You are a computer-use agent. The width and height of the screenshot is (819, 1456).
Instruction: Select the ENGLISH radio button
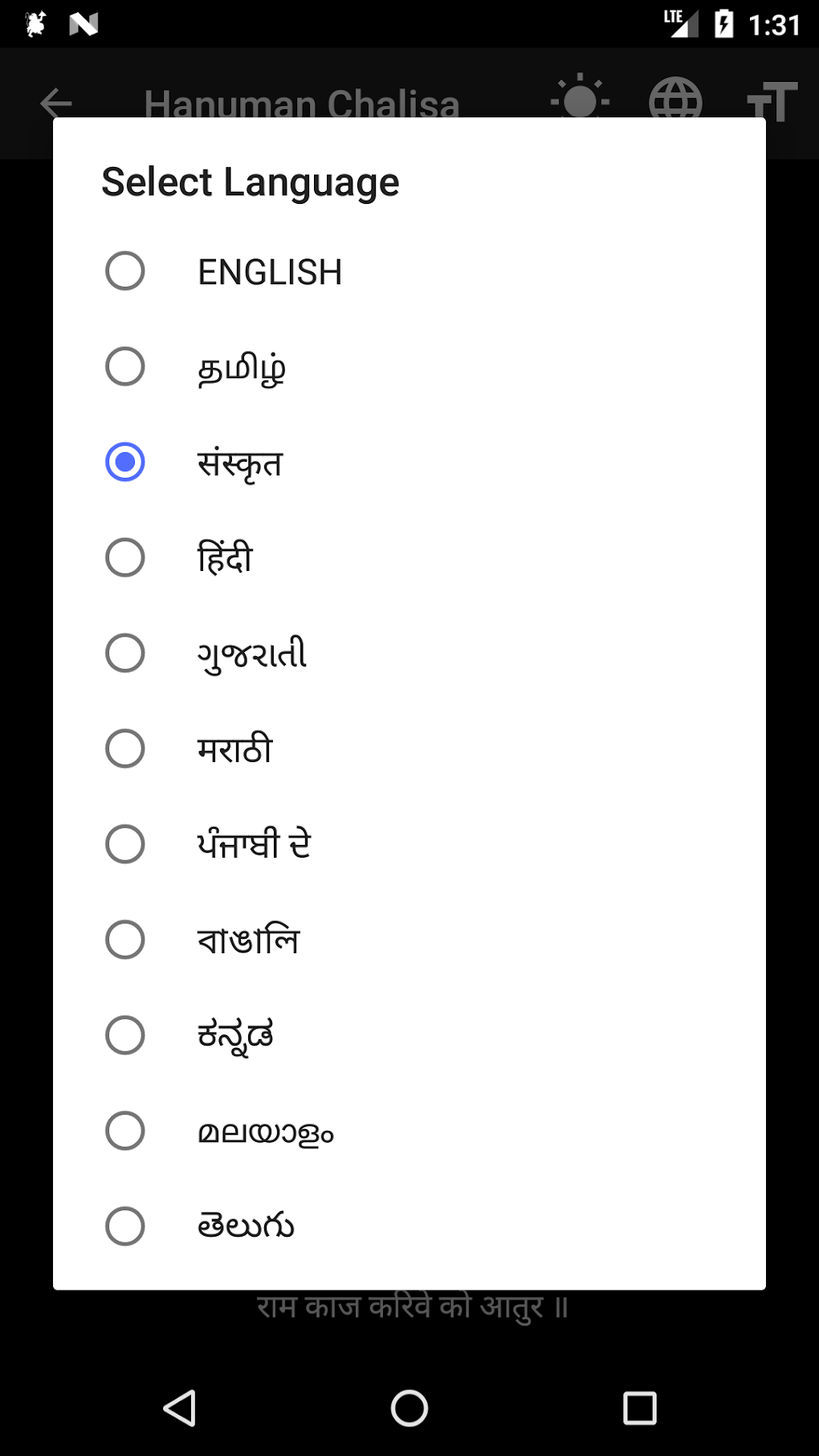click(x=125, y=271)
